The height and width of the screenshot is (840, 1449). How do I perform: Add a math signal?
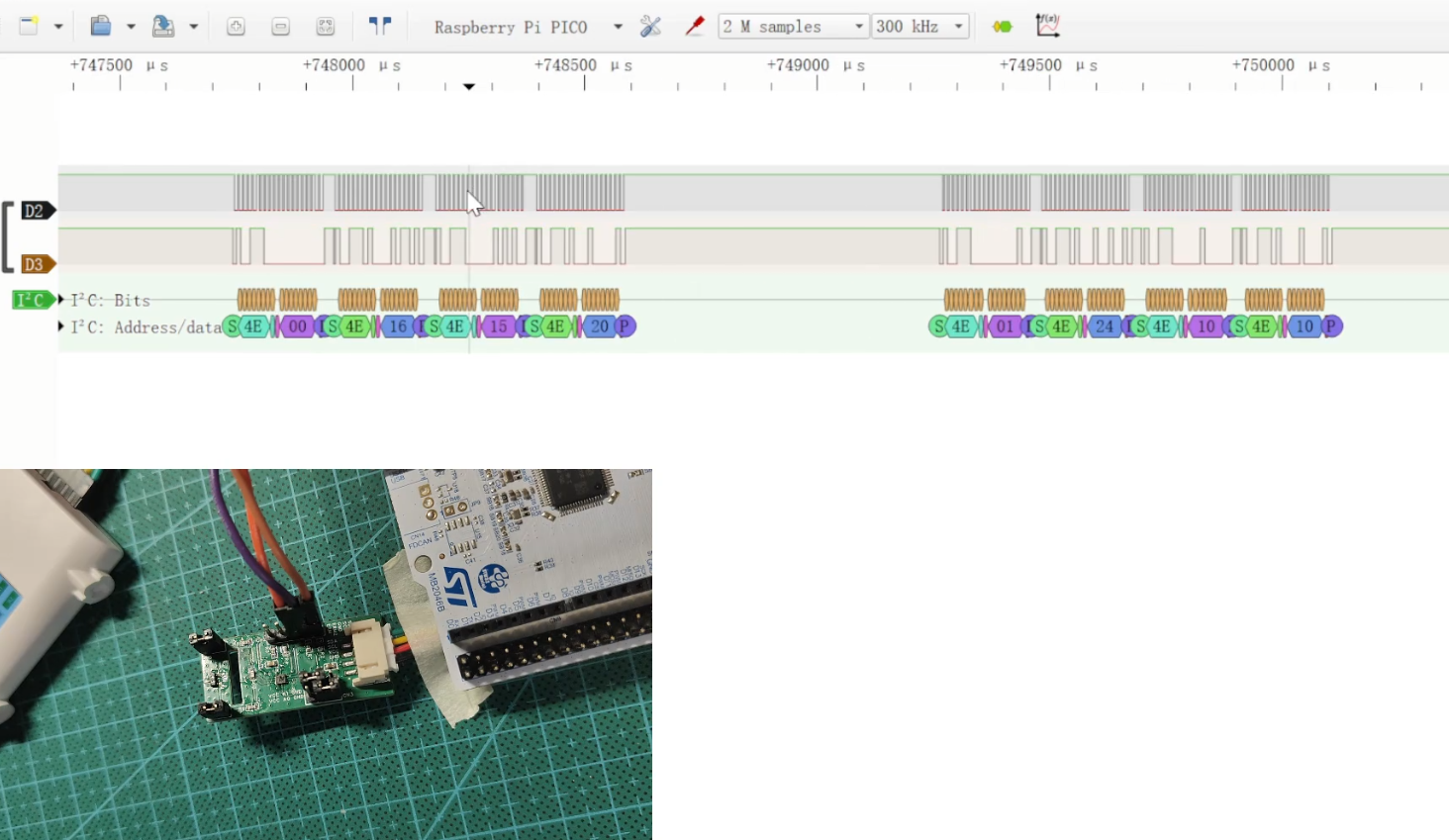pos(1047,27)
